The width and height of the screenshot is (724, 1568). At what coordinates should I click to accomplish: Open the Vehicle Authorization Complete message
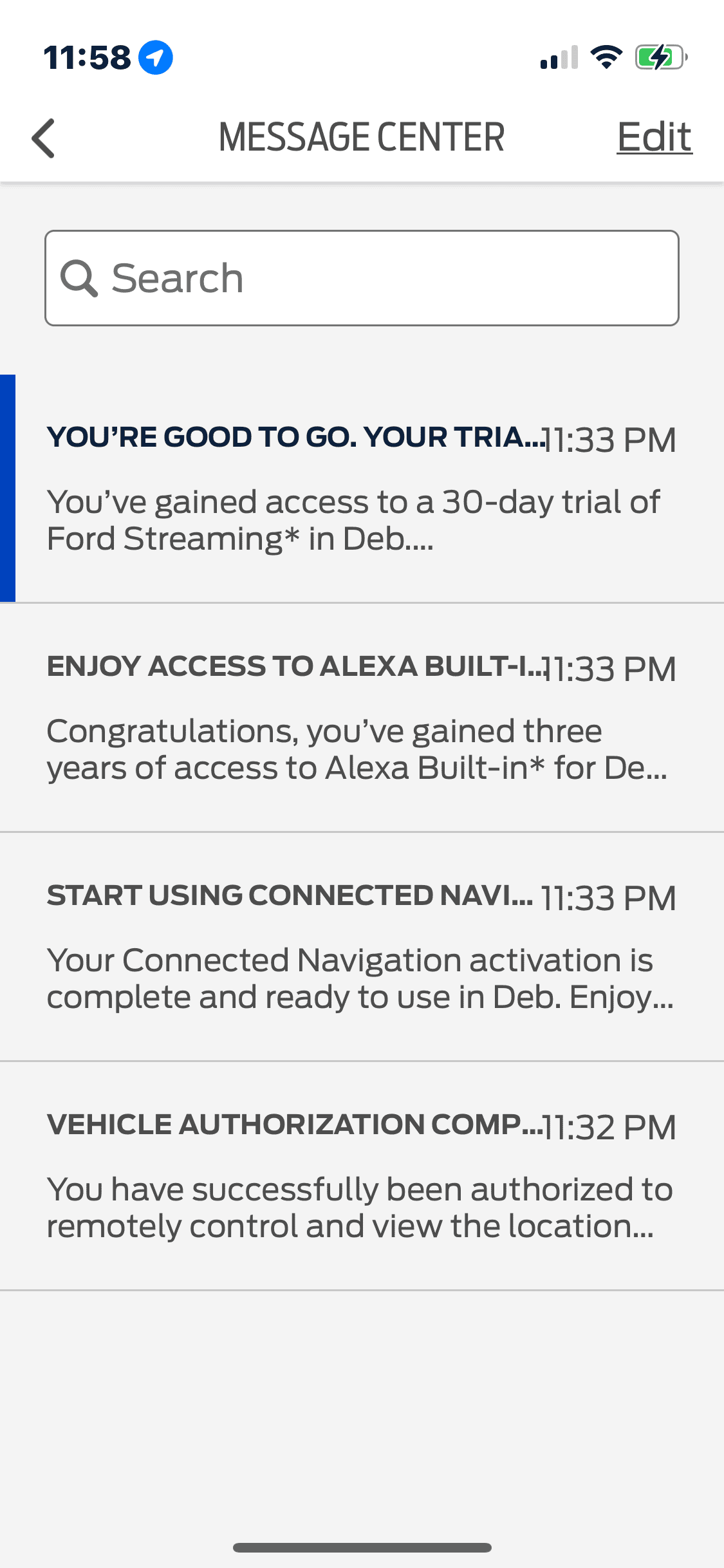click(362, 1176)
